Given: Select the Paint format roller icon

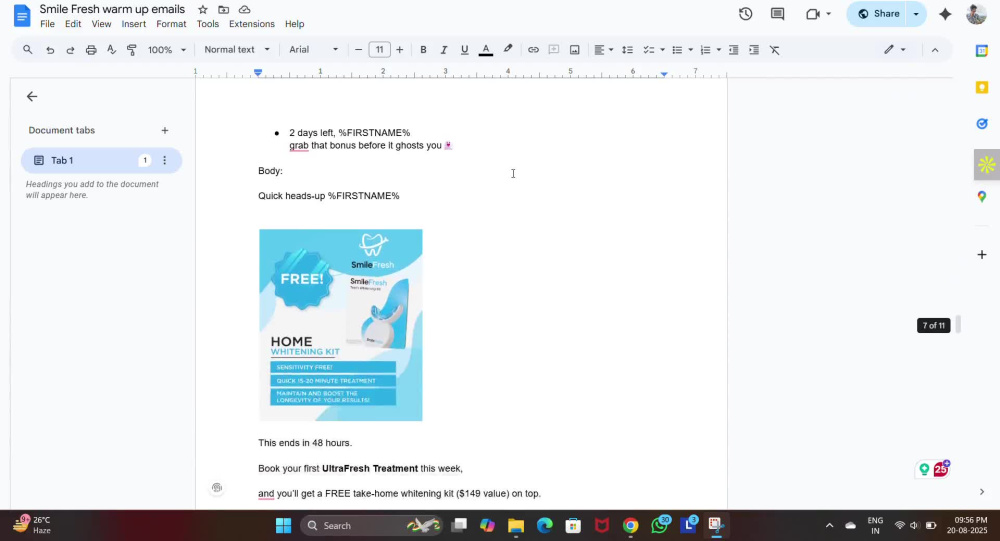Looking at the screenshot, I should coord(132,50).
